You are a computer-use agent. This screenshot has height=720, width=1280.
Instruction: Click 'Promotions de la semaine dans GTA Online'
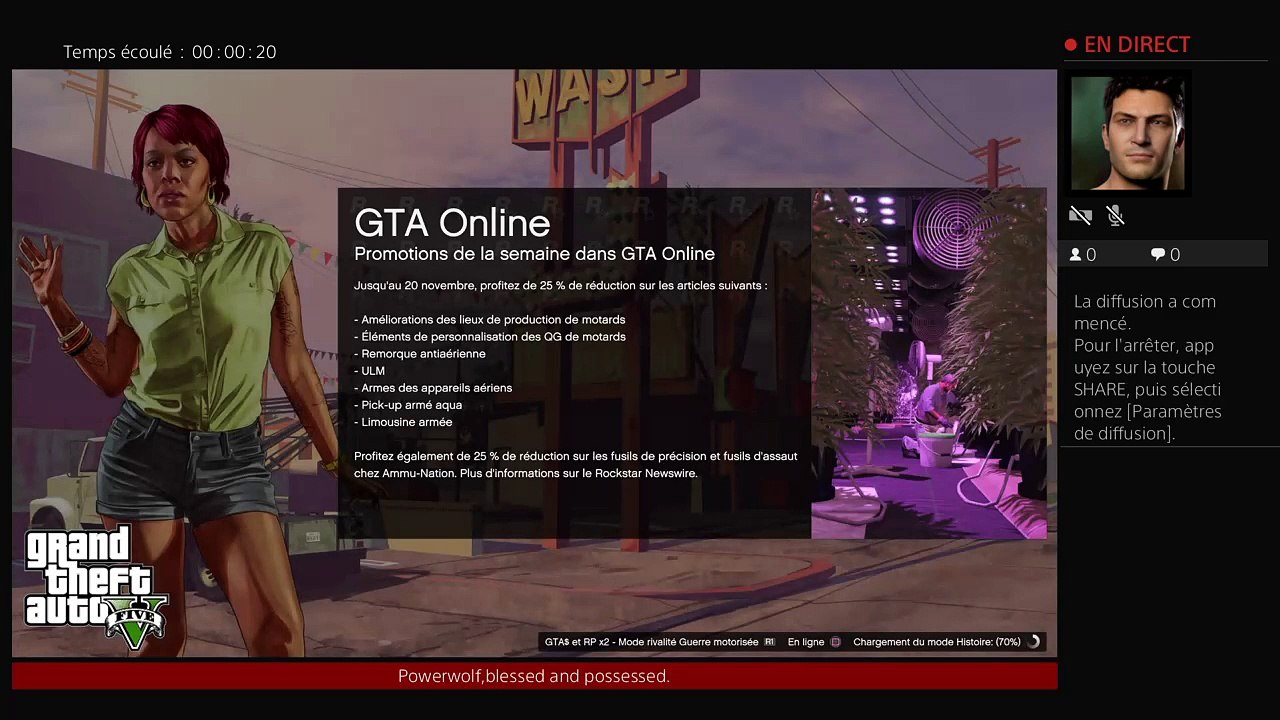point(534,254)
